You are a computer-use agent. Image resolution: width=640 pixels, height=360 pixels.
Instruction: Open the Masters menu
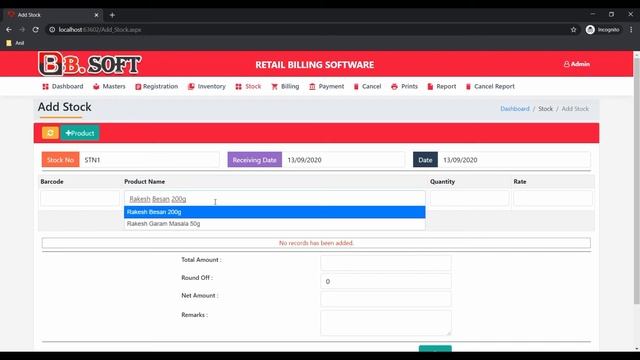[x=109, y=87]
